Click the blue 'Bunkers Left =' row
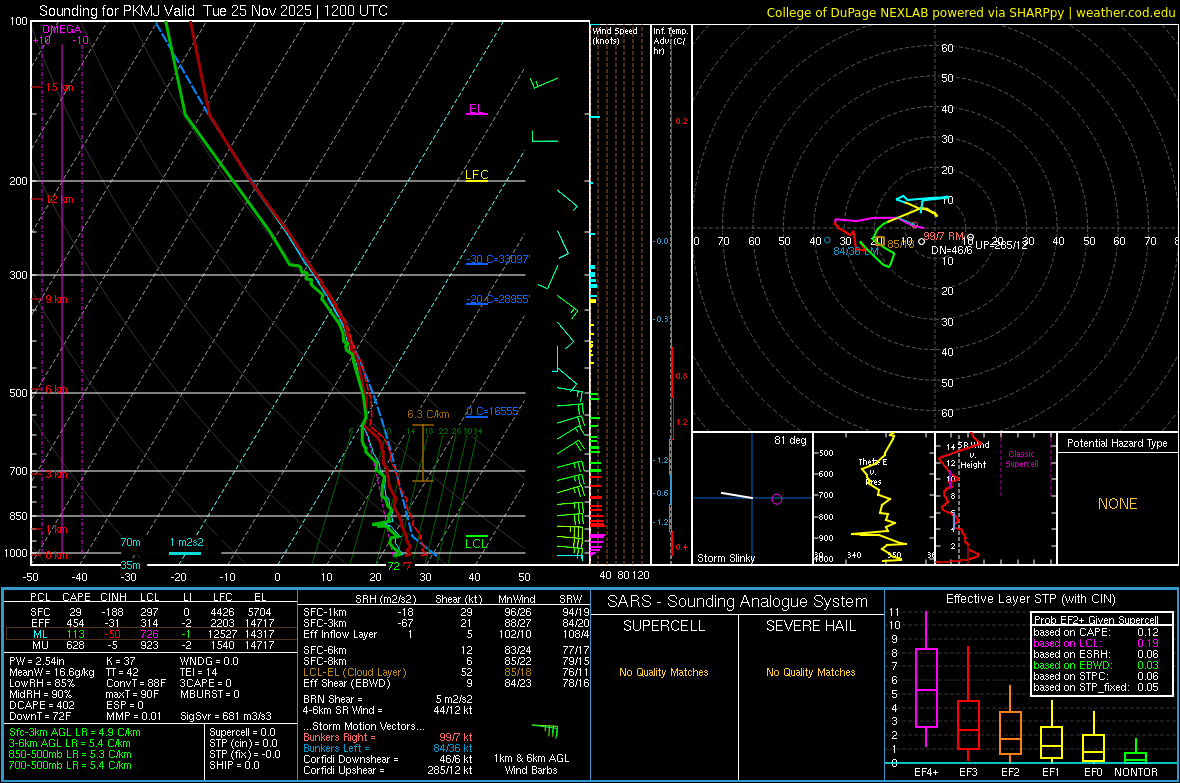This screenshot has height=783, width=1180. coord(388,748)
